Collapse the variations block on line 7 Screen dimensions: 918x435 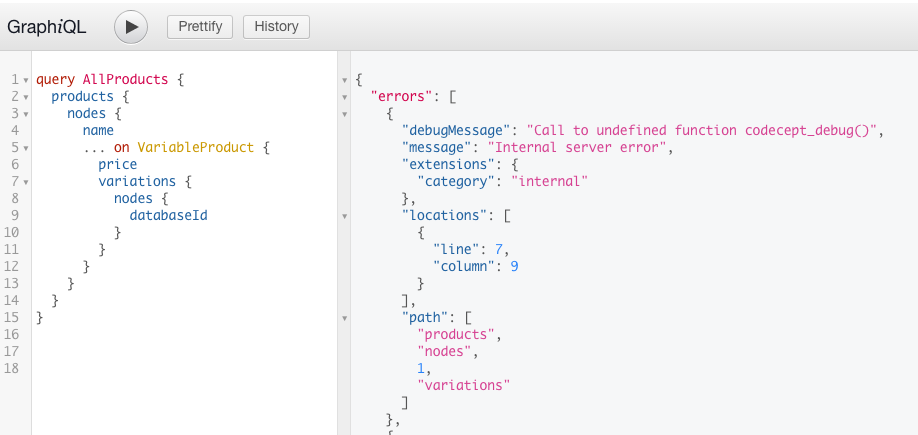26,182
